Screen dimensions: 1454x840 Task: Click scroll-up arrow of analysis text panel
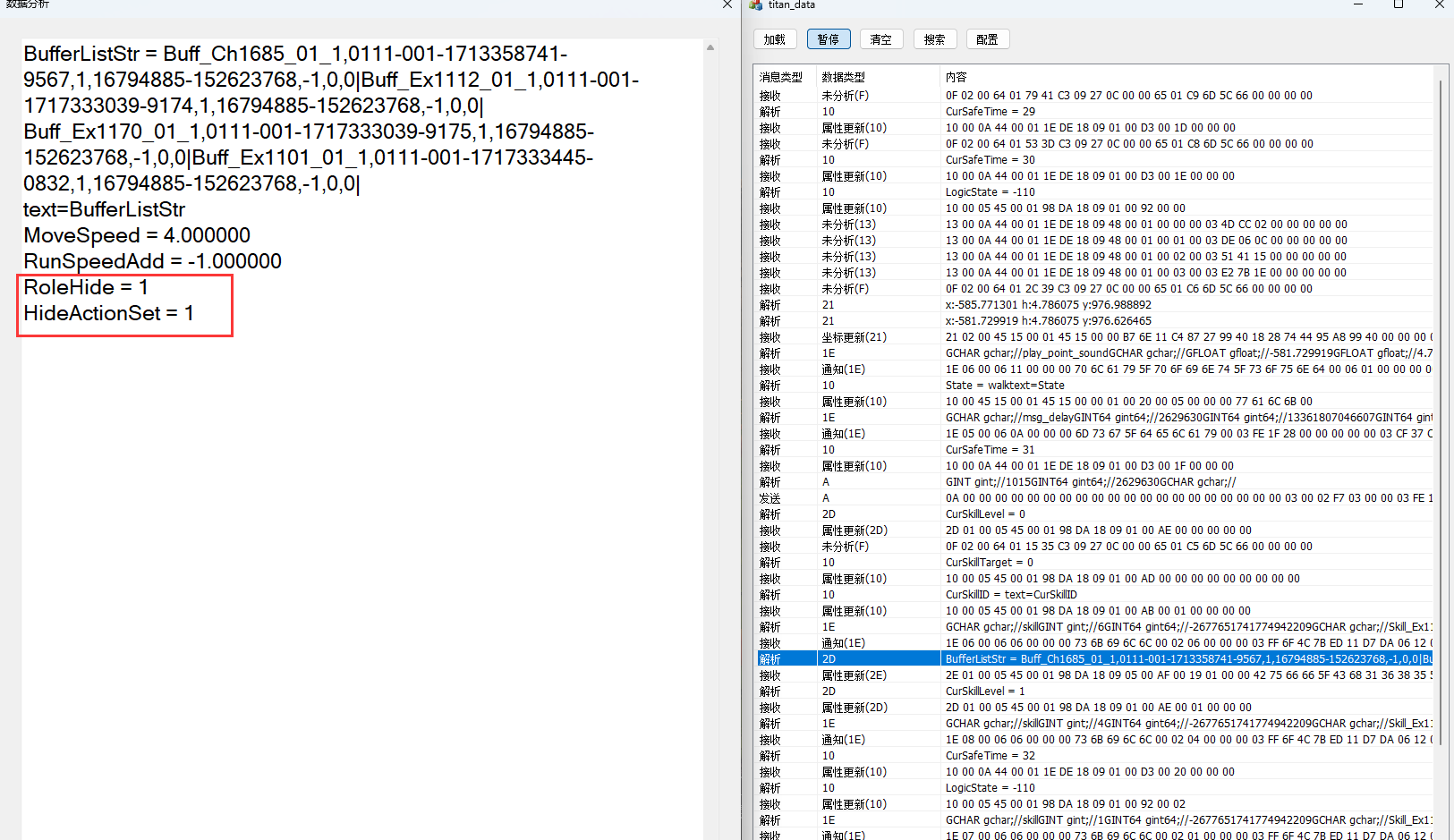[x=710, y=47]
